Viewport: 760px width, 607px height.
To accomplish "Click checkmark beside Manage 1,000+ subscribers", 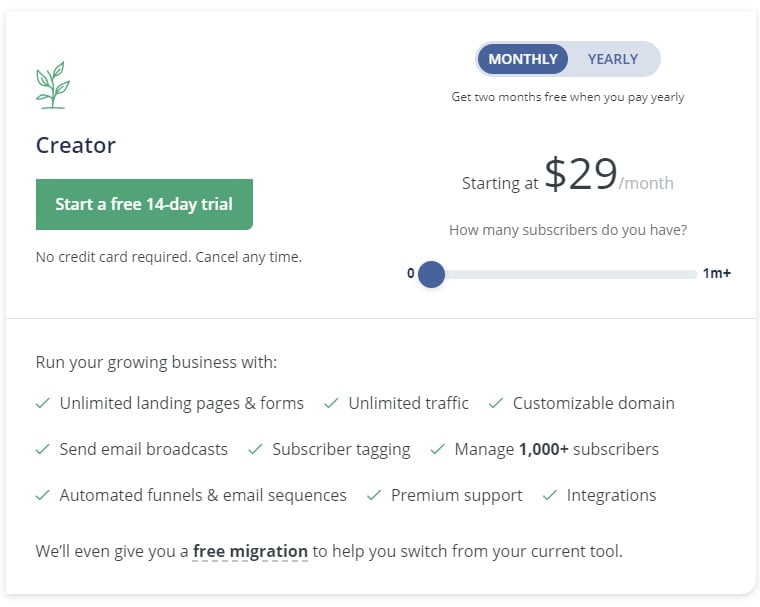I will click(437, 450).
